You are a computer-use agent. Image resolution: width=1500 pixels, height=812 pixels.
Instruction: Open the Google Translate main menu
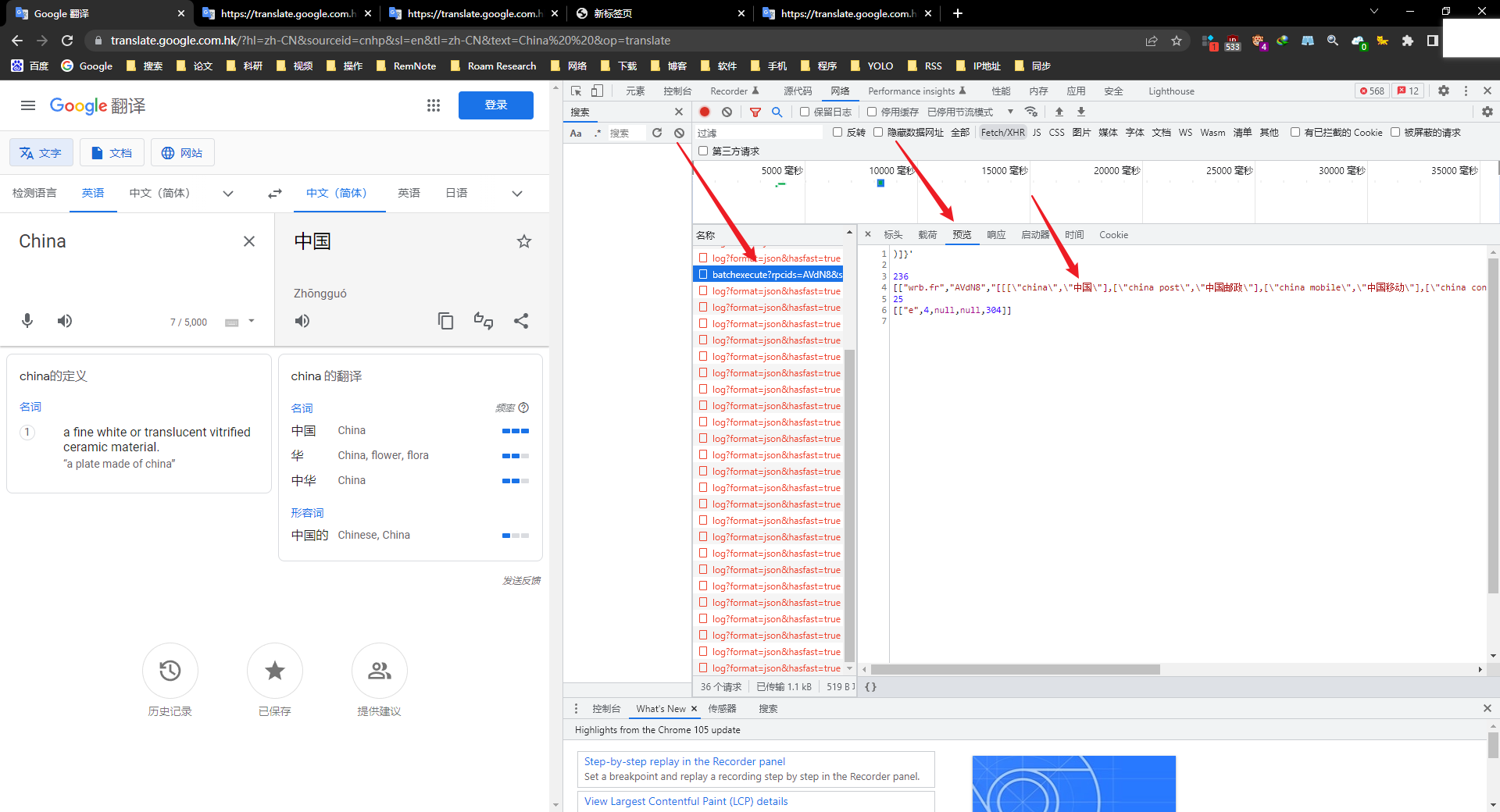[x=28, y=105]
